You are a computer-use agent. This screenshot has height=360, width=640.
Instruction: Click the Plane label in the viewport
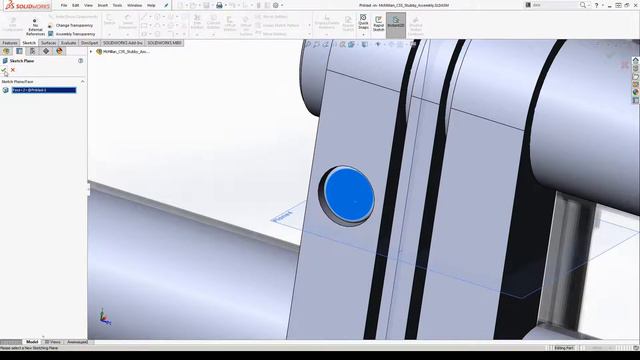[x=283, y=217]
